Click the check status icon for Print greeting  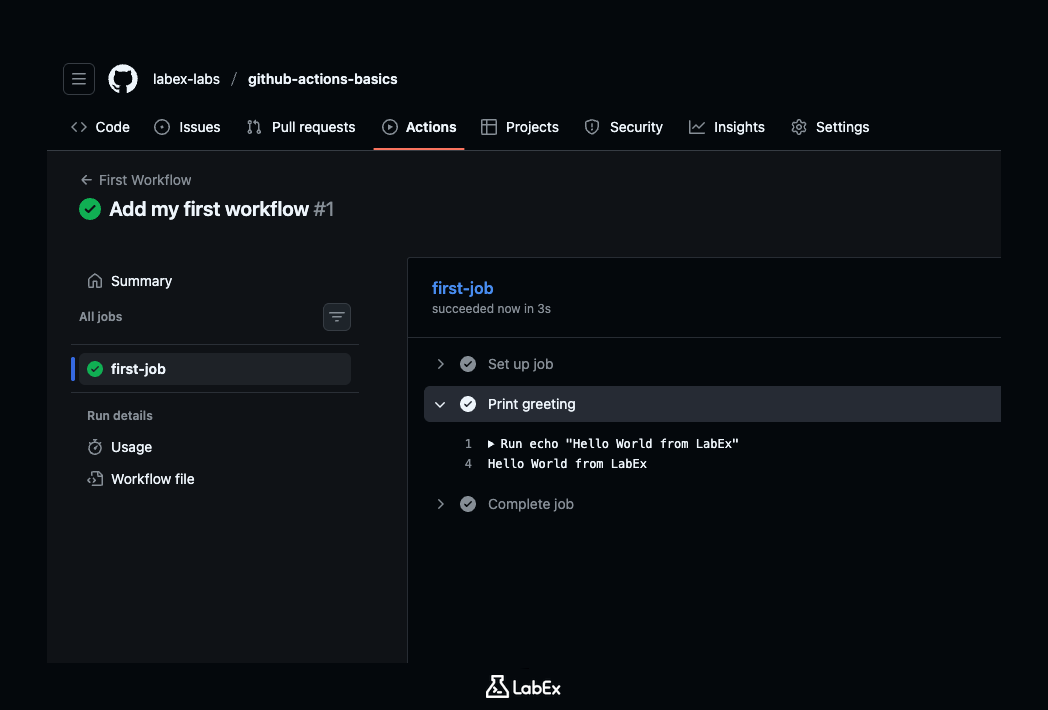pos(468,404)
